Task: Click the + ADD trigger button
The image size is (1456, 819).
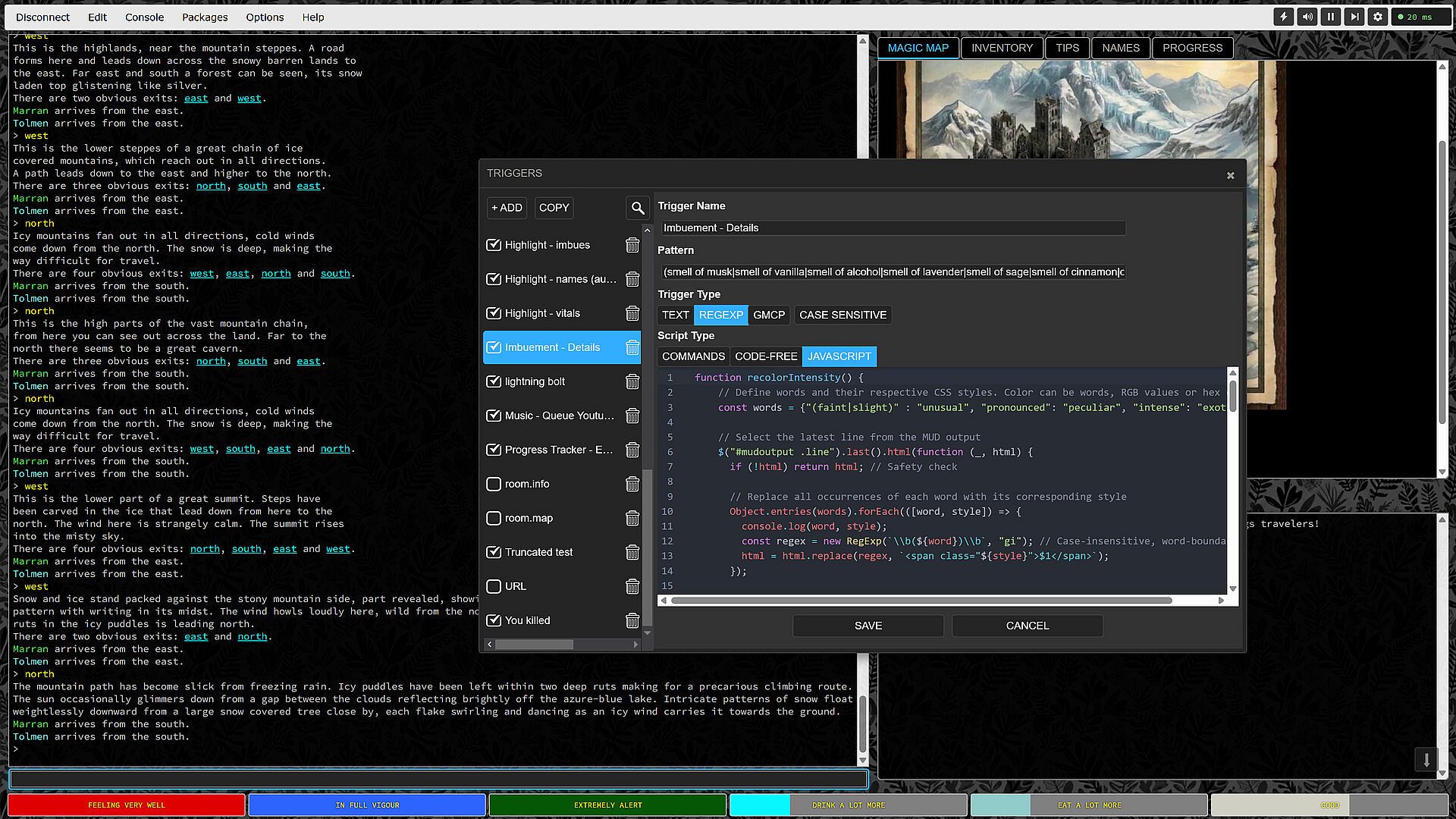Action: tap(507, 208)
